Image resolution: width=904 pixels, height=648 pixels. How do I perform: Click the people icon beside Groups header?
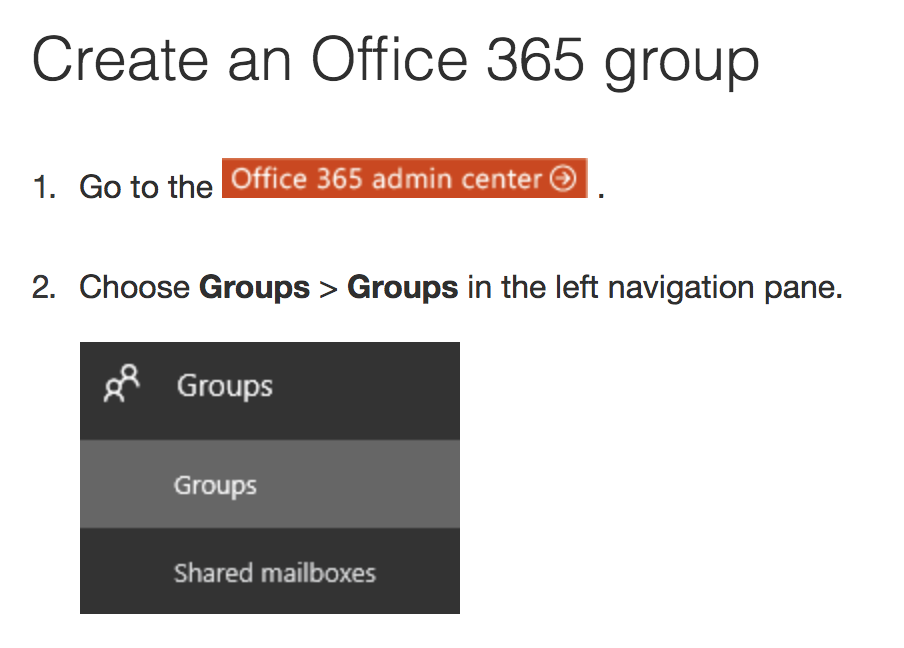(122, 383)
